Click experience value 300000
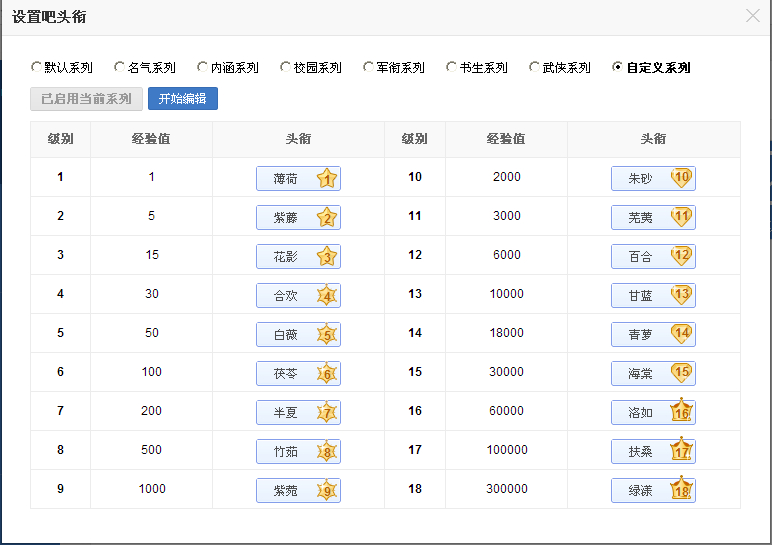 pos(507,488)
